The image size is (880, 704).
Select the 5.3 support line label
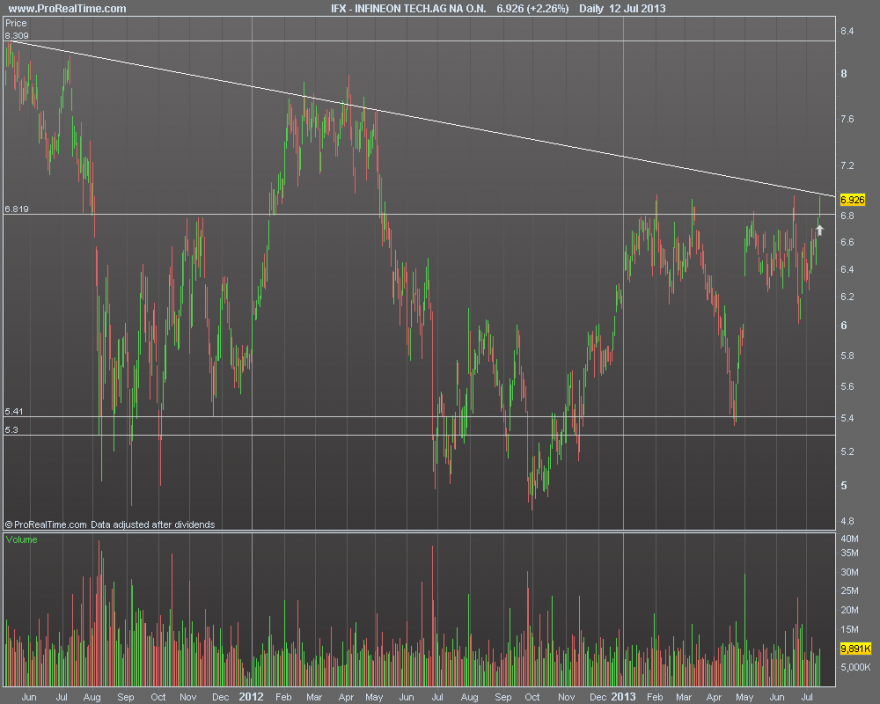(x=11, y=430)
